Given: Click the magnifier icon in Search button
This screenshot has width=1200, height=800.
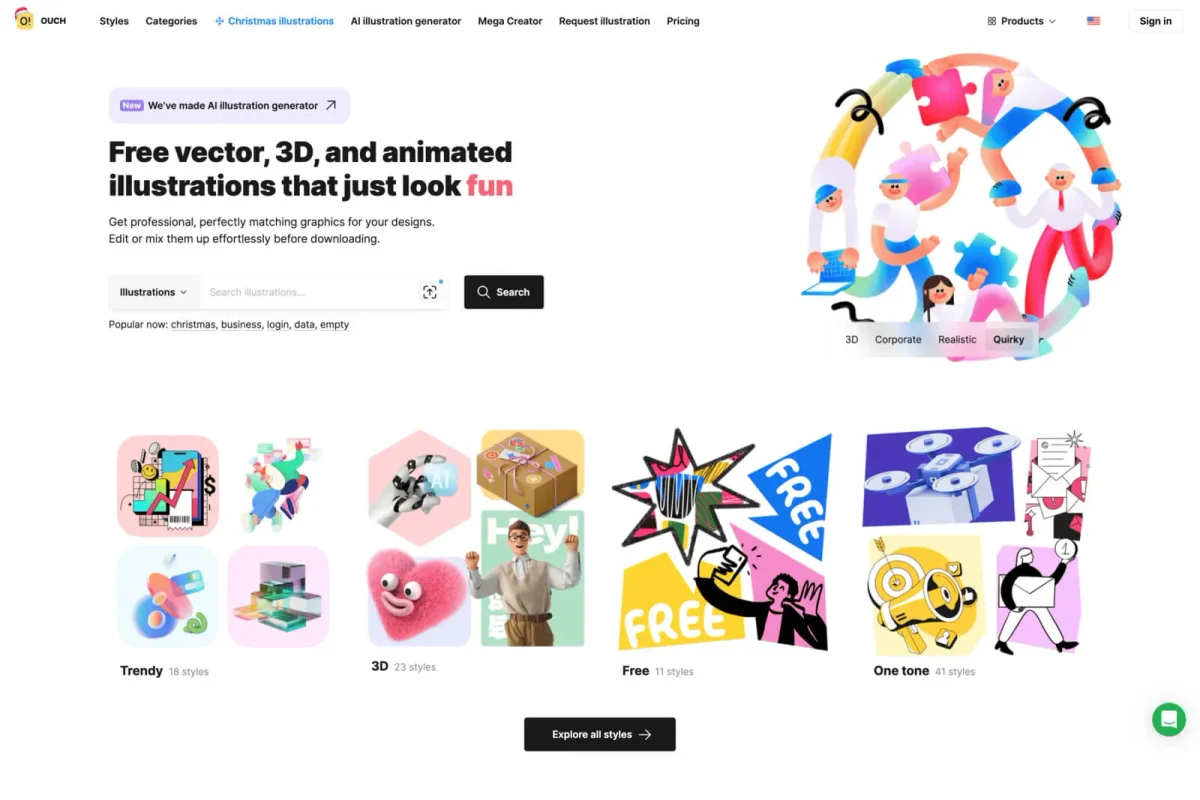Looking at the screenshot, I should (484, 292).
